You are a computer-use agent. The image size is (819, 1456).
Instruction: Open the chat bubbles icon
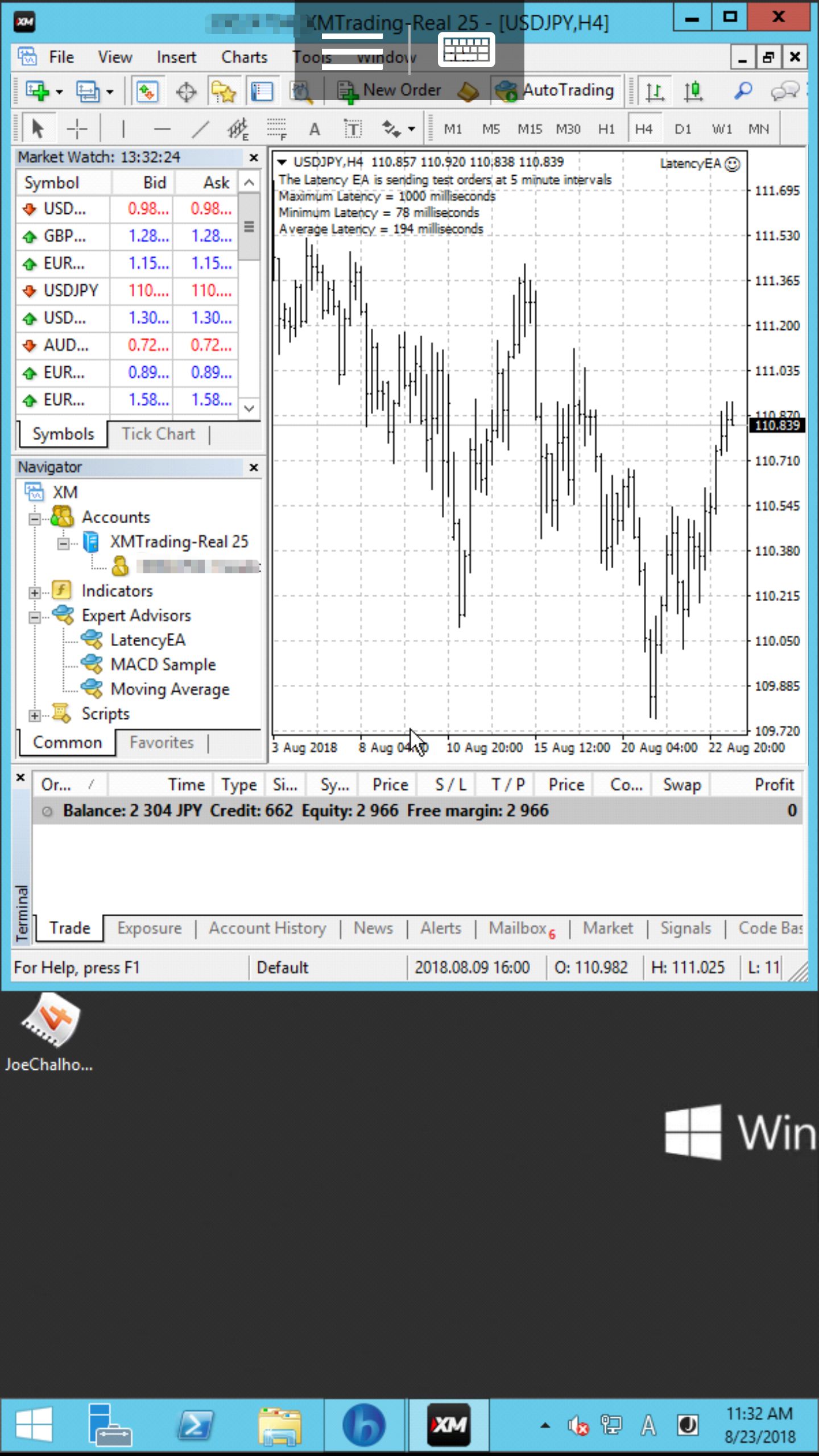tap(785, 91)
